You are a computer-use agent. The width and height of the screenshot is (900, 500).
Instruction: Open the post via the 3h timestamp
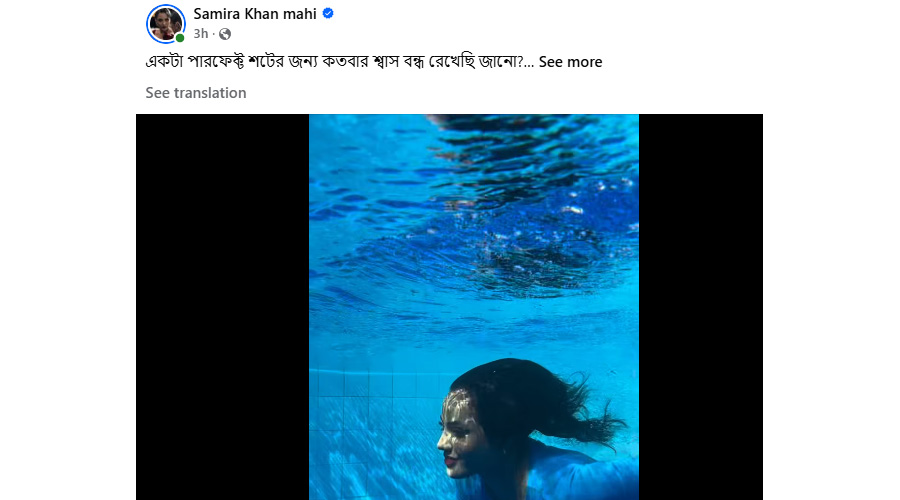click(x=200, y=34)
